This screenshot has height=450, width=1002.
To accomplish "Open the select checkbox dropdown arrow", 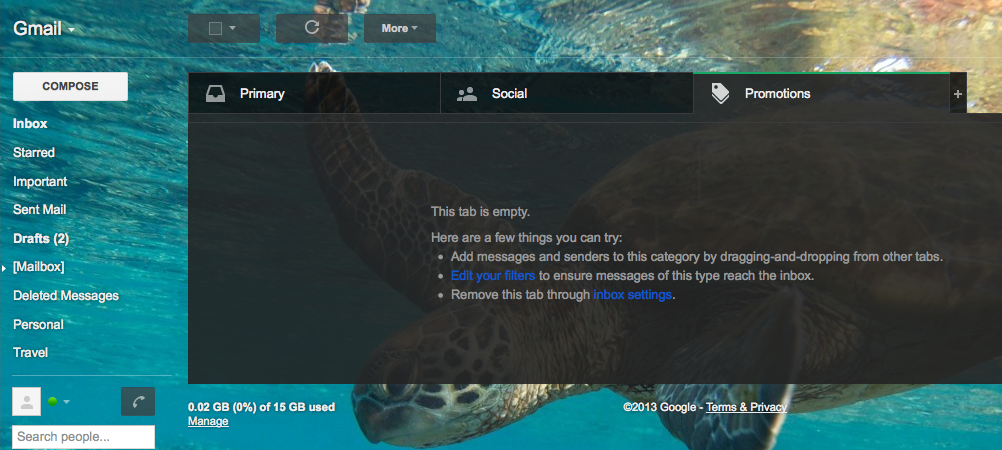I will coord(233,28).
